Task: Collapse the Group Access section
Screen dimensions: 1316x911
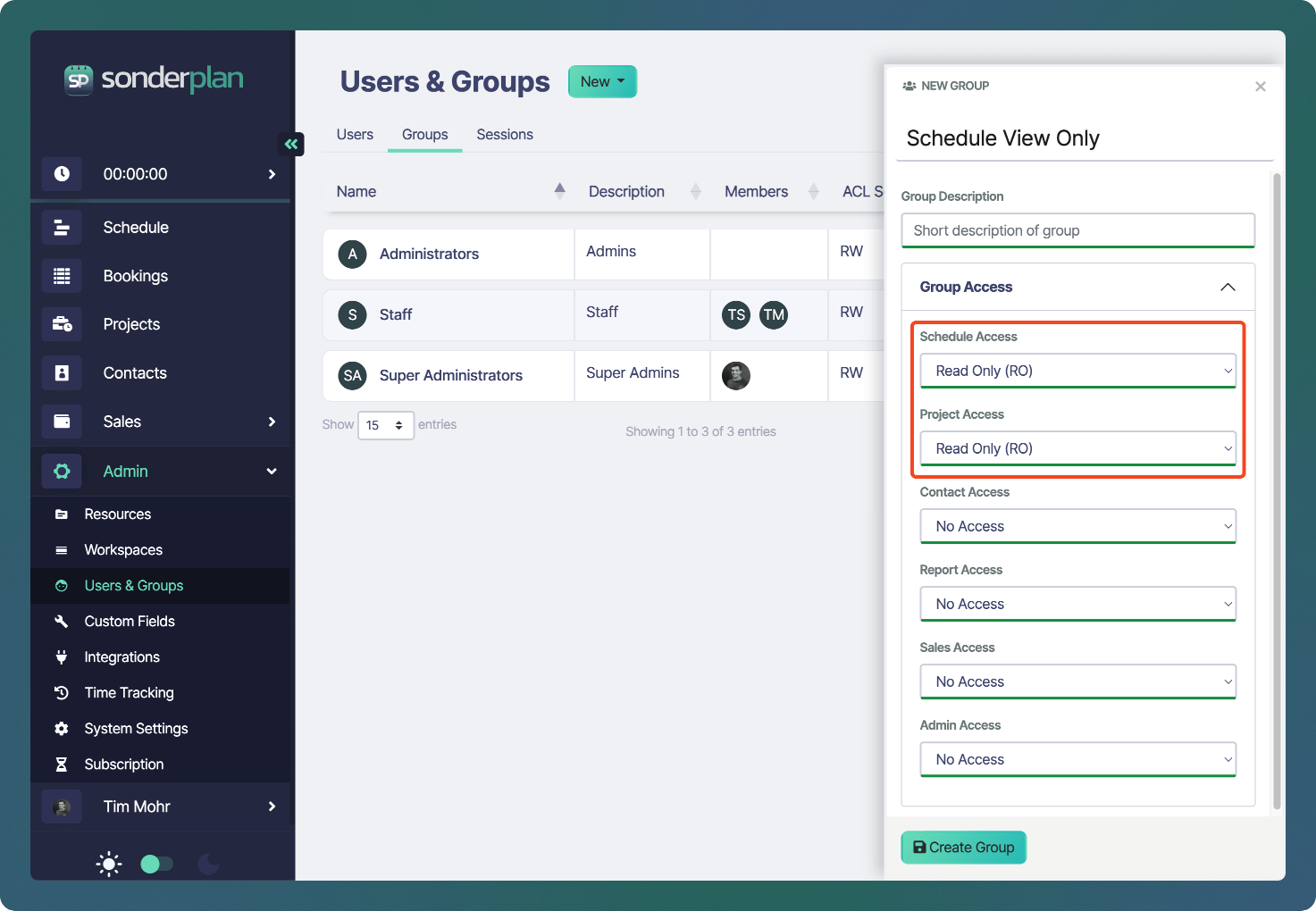Action: (1228, 287)
